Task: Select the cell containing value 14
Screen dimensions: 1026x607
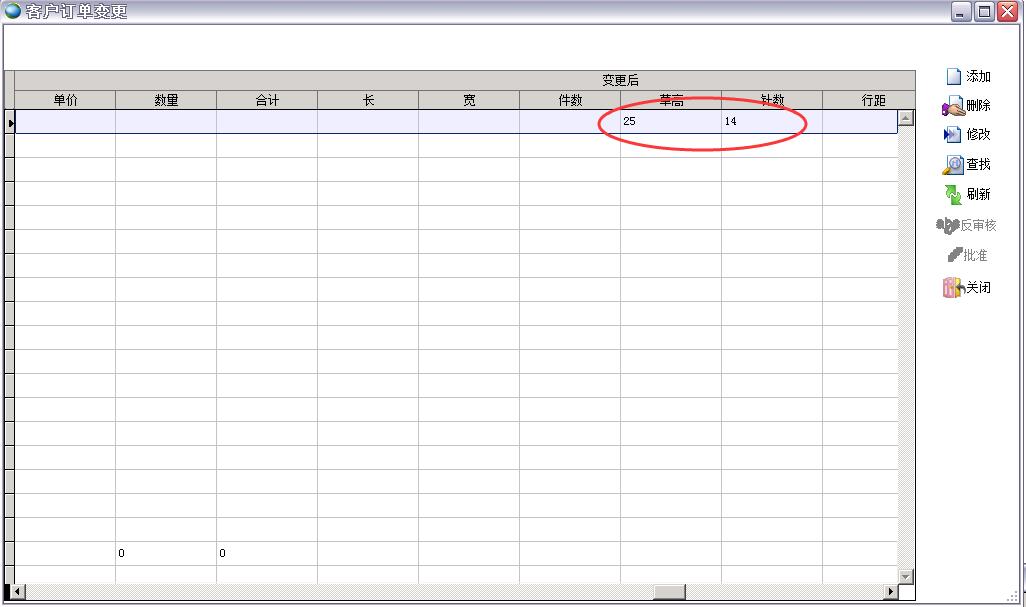Action: (771, 121)
